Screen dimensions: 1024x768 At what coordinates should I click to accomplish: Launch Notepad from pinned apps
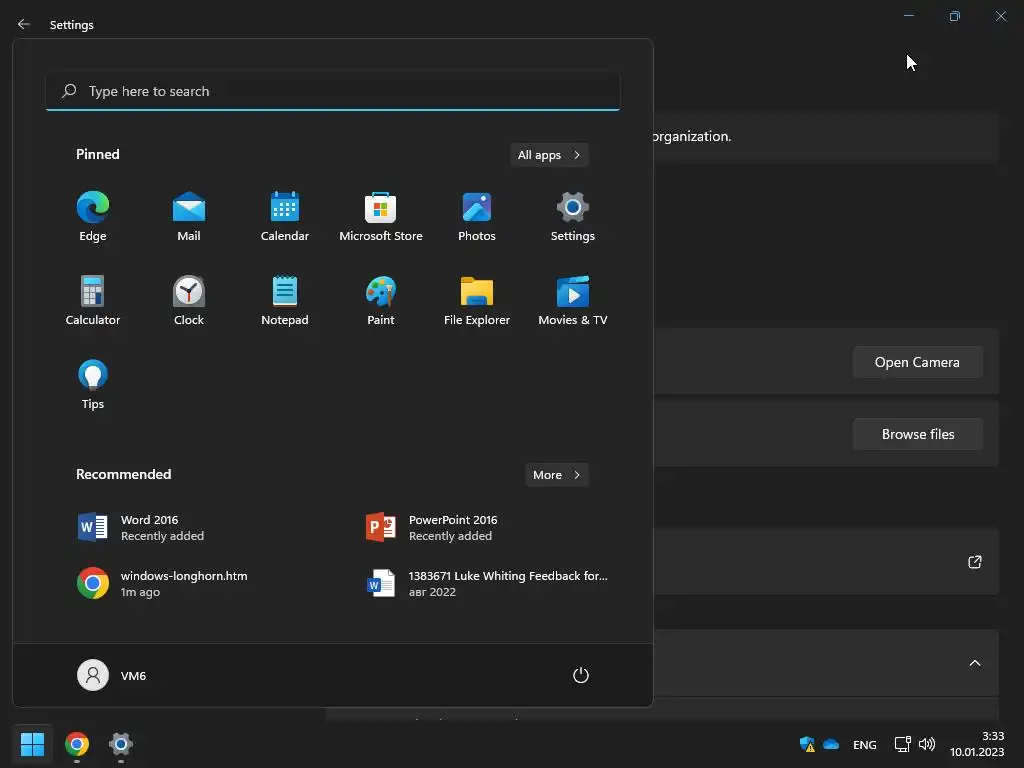pos(285,300)
